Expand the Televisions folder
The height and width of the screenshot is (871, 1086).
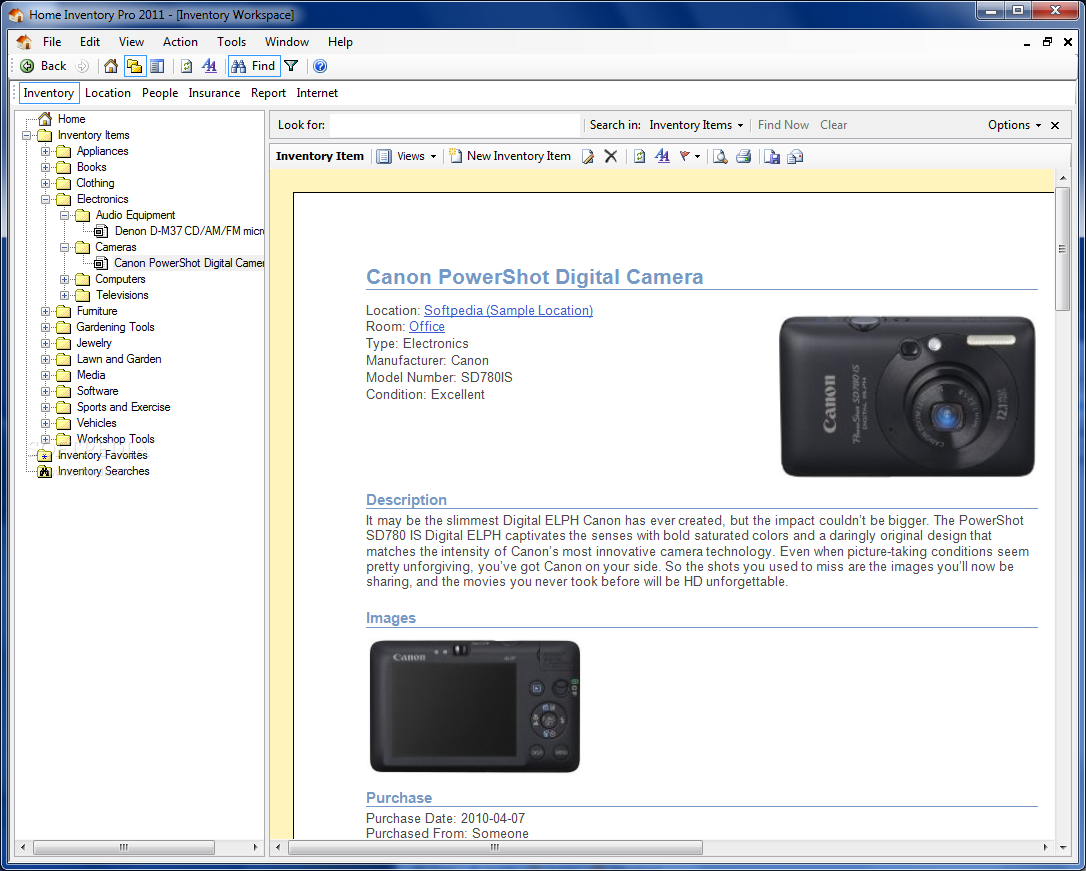point(64,296)
